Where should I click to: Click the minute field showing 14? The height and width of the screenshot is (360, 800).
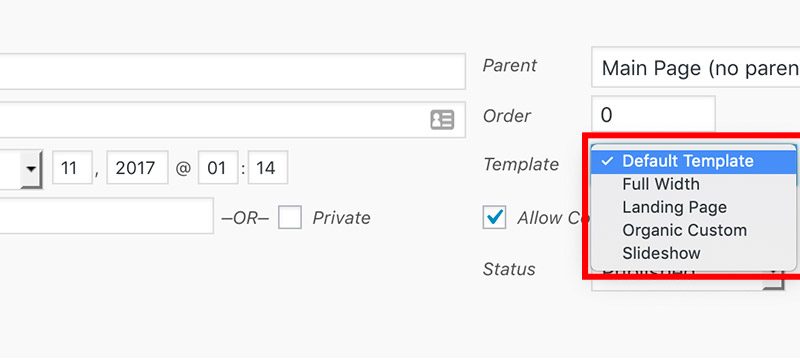coord(268,167)
